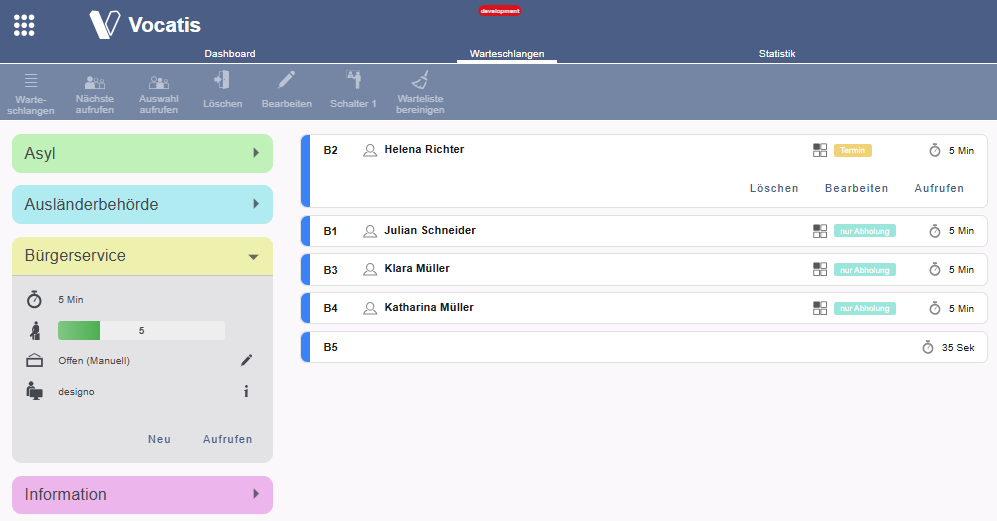Image resolution: width=997 pixels, height=521 pixels.
Task: Click the name Julian Schneider
Action: [430, 230]
